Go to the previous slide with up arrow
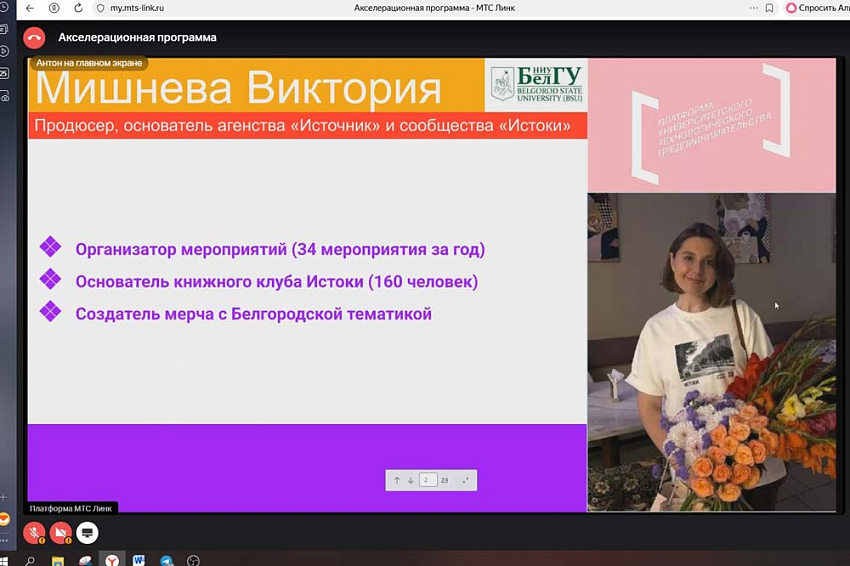 click(x=397, y=481)
